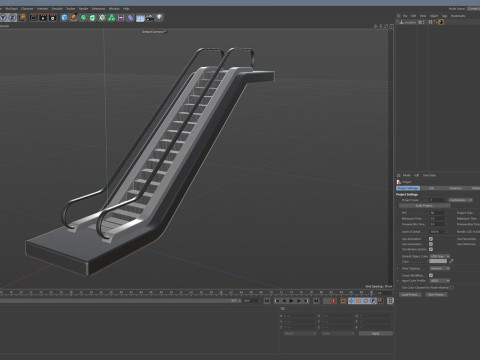Click the red Record Active Objects button

(x=333, y=301)
